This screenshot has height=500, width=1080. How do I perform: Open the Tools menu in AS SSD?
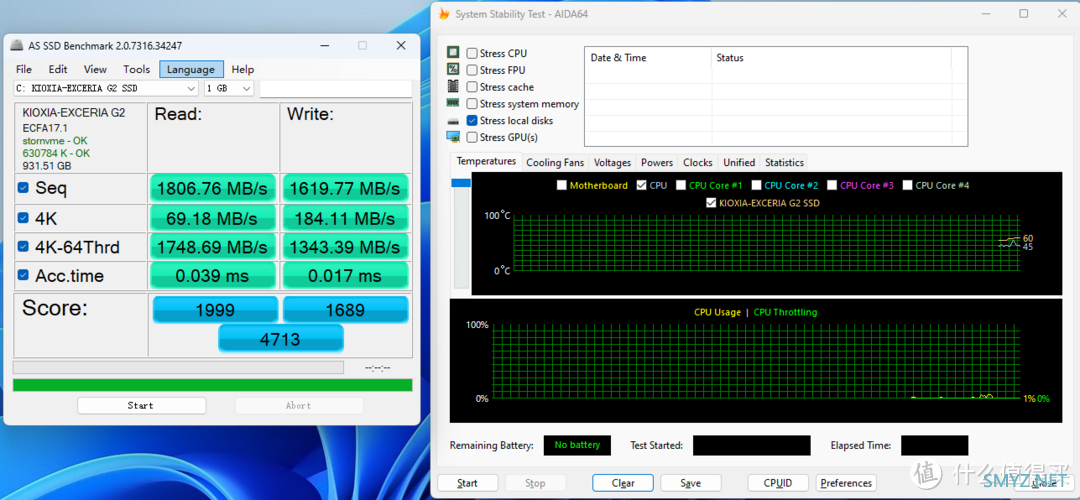[136, 69]
